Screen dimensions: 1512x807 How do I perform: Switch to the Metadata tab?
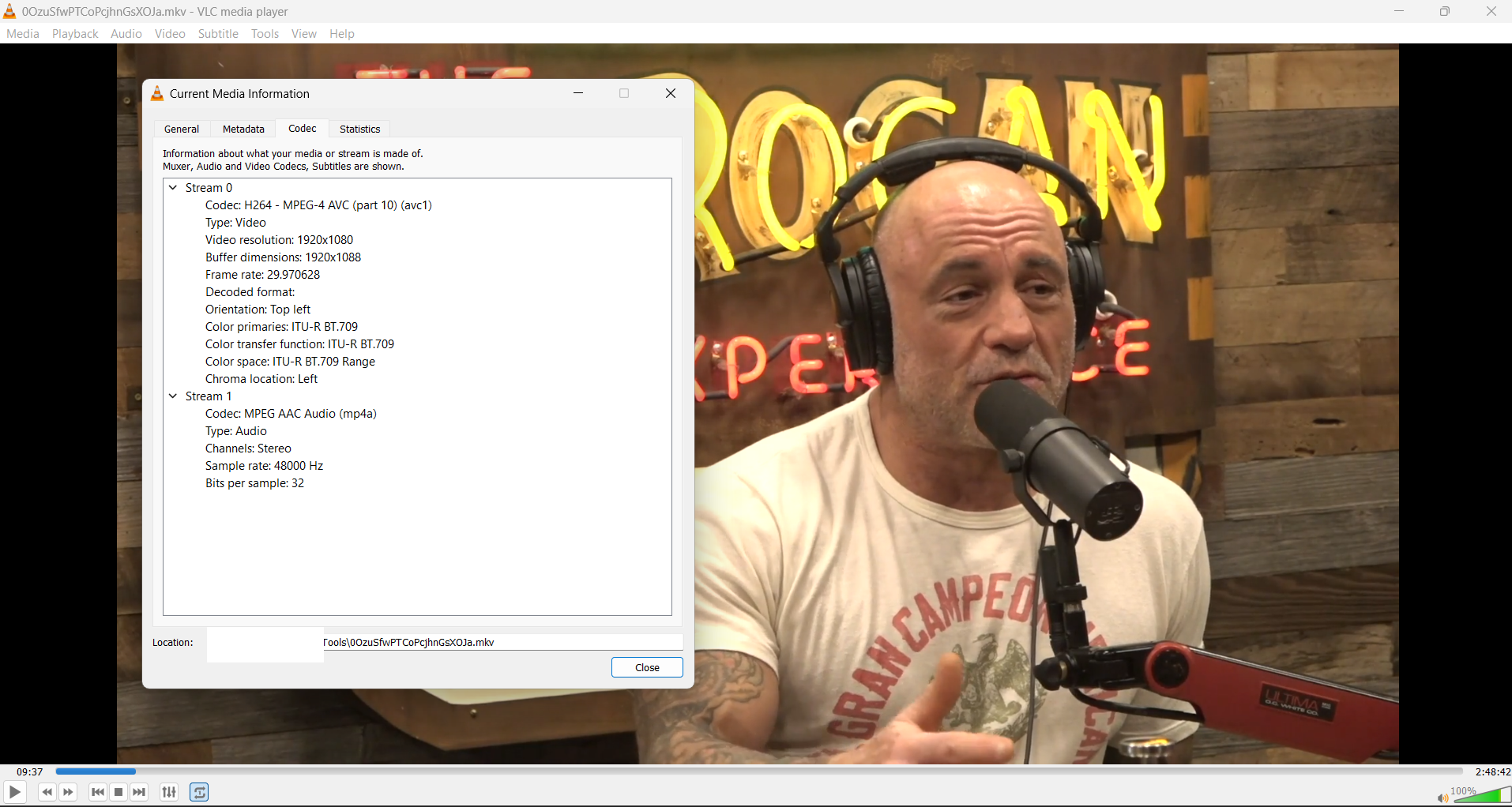(x=243, y=129)
